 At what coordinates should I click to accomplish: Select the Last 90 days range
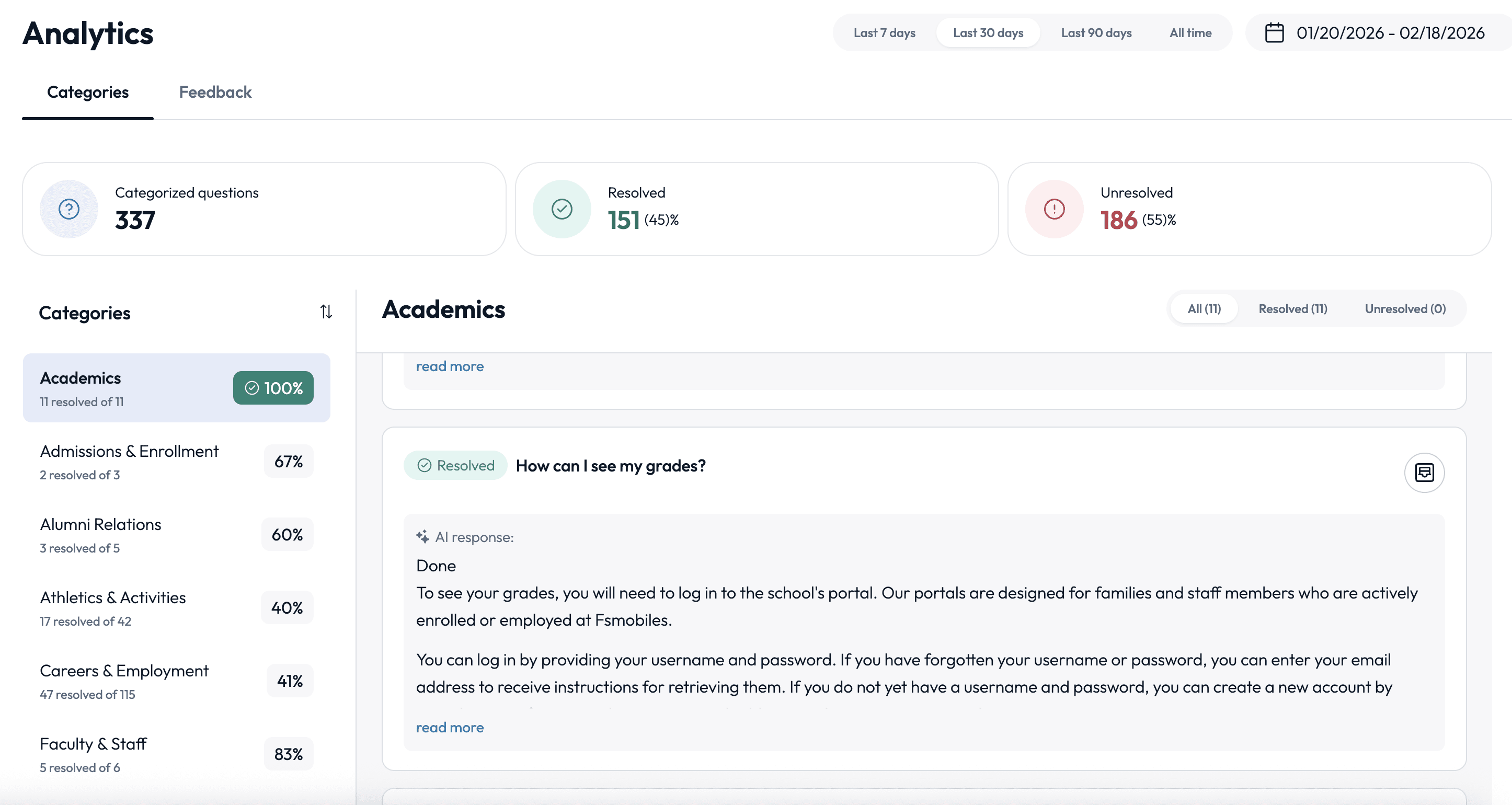pyautogui.click(x=1096, y=33)
